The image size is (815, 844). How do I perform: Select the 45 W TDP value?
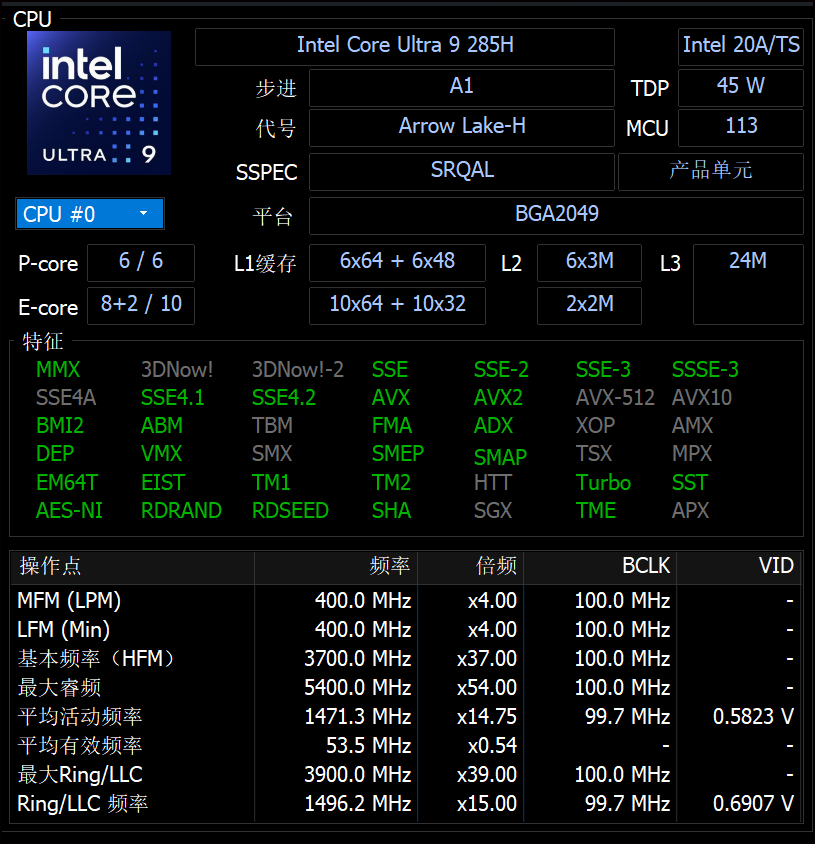point(740,87)
